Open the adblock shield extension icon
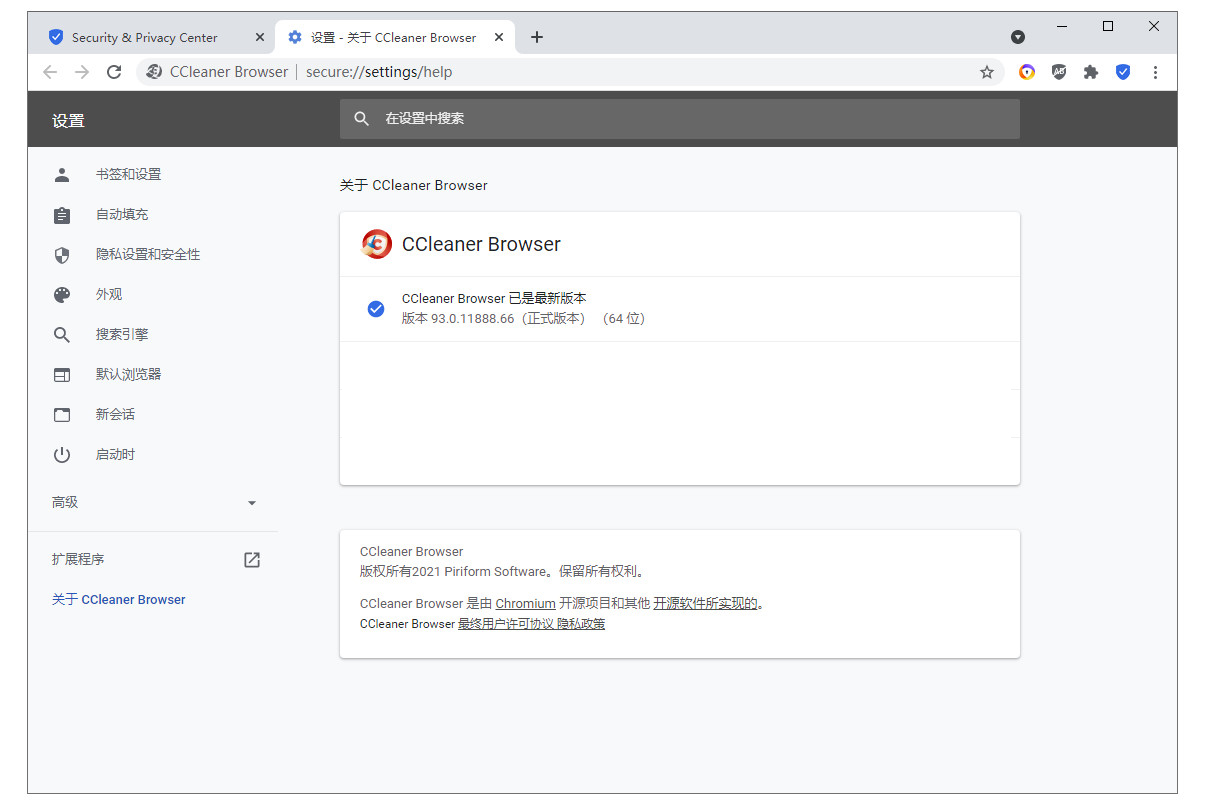The height and width of the screenshot is (812, 1210). coord(1059,72)
